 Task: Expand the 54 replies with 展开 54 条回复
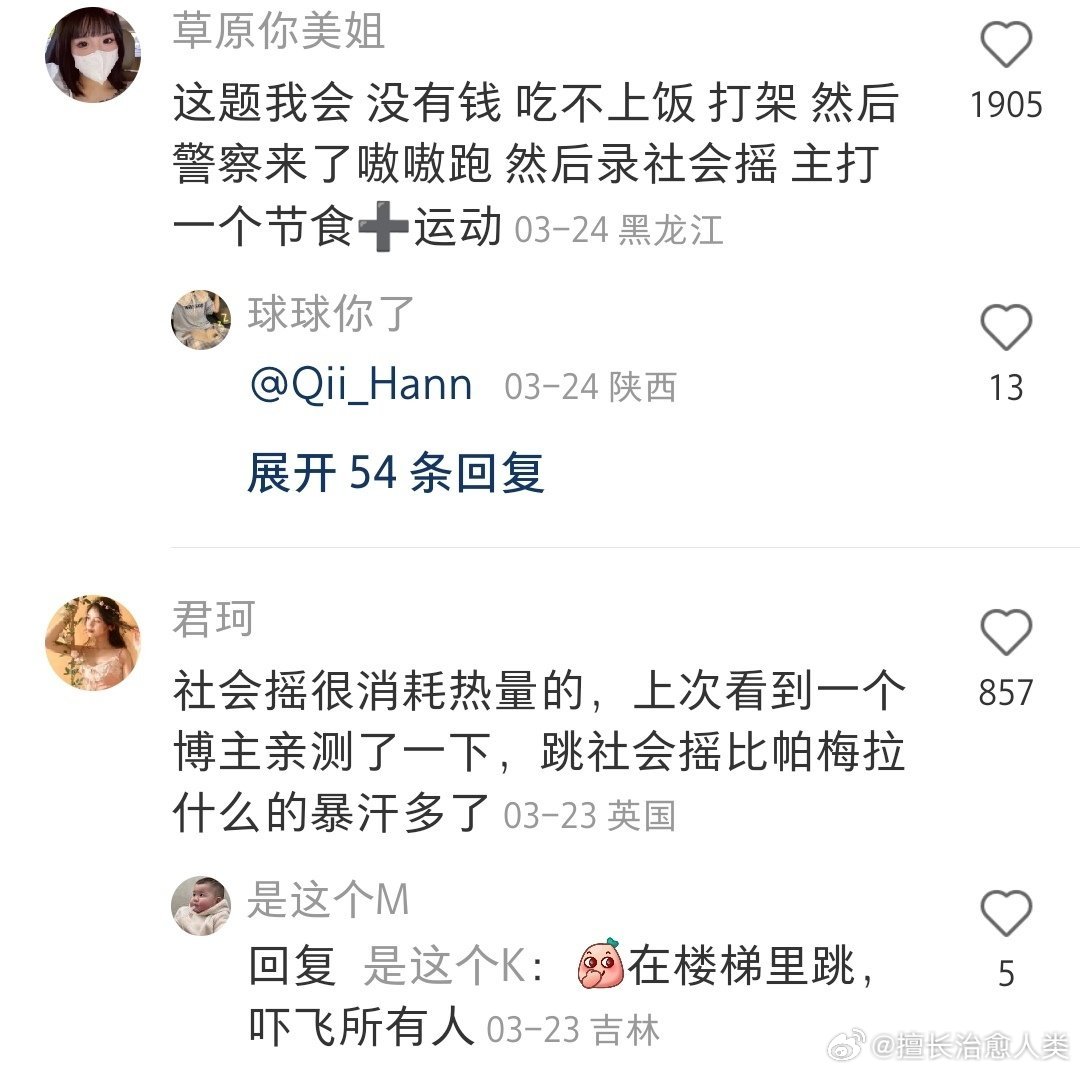point(396,473)
